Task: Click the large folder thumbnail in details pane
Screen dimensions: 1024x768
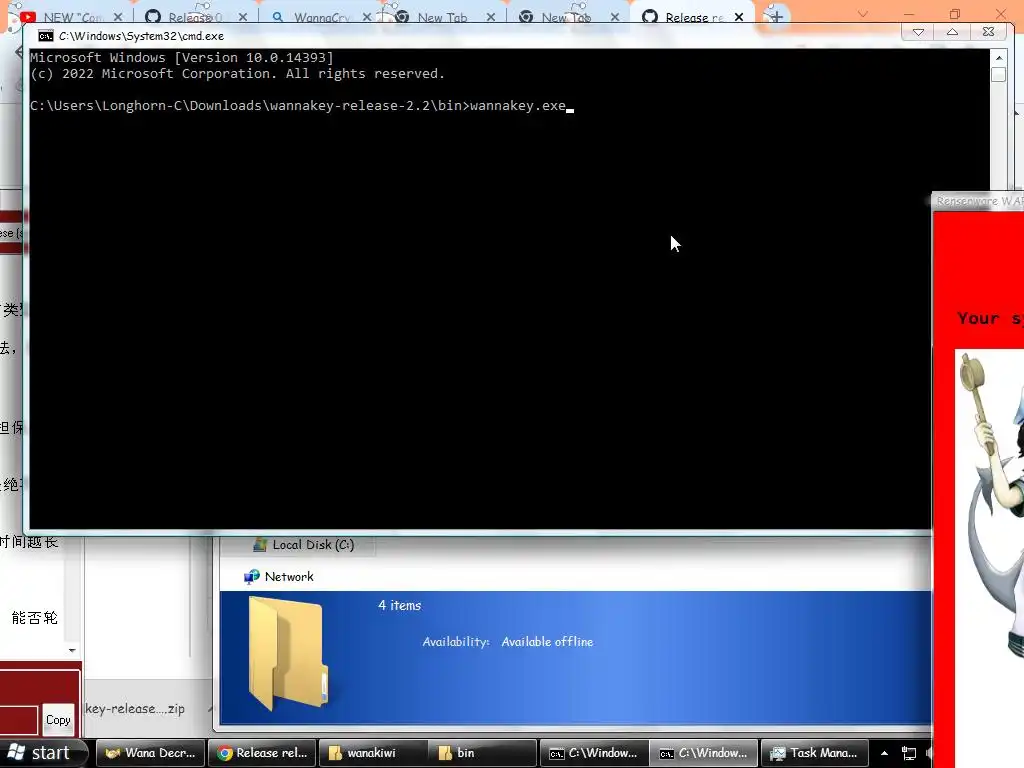Action: (x=288, y=653)
